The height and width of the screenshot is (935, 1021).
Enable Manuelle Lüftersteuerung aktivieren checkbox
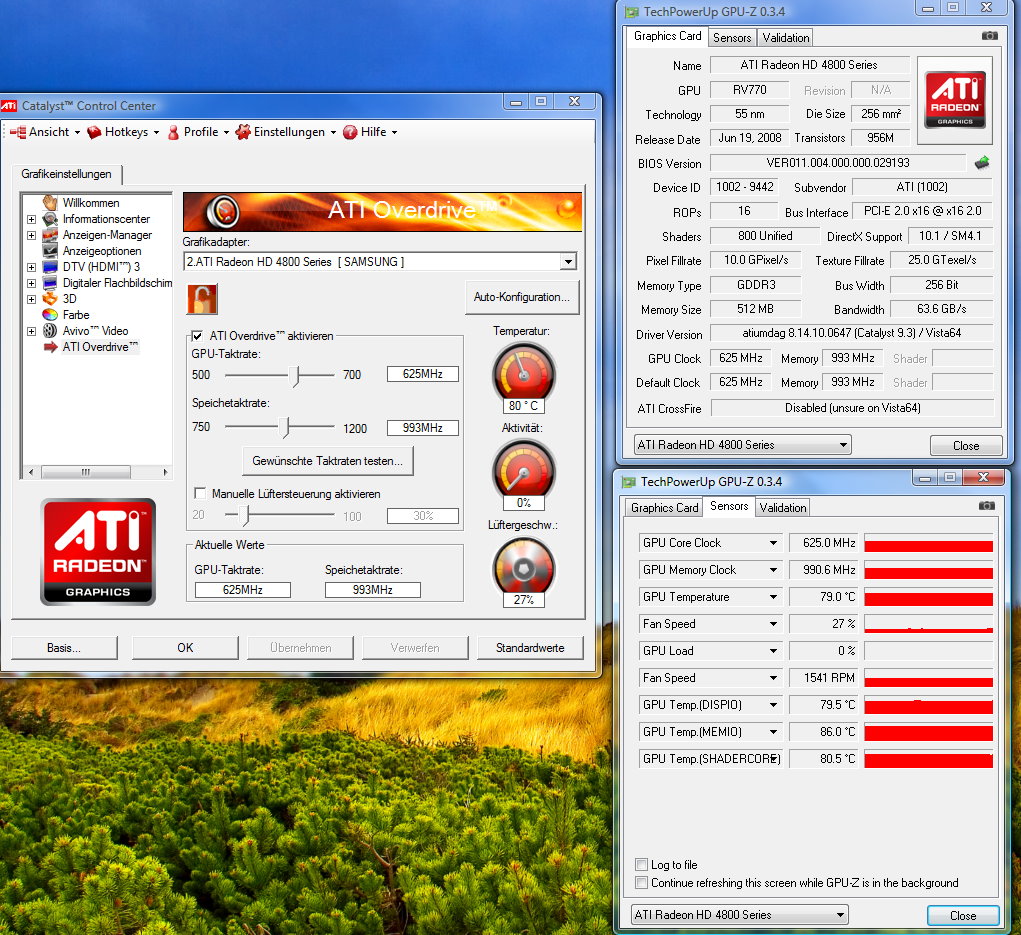[200, 493]
